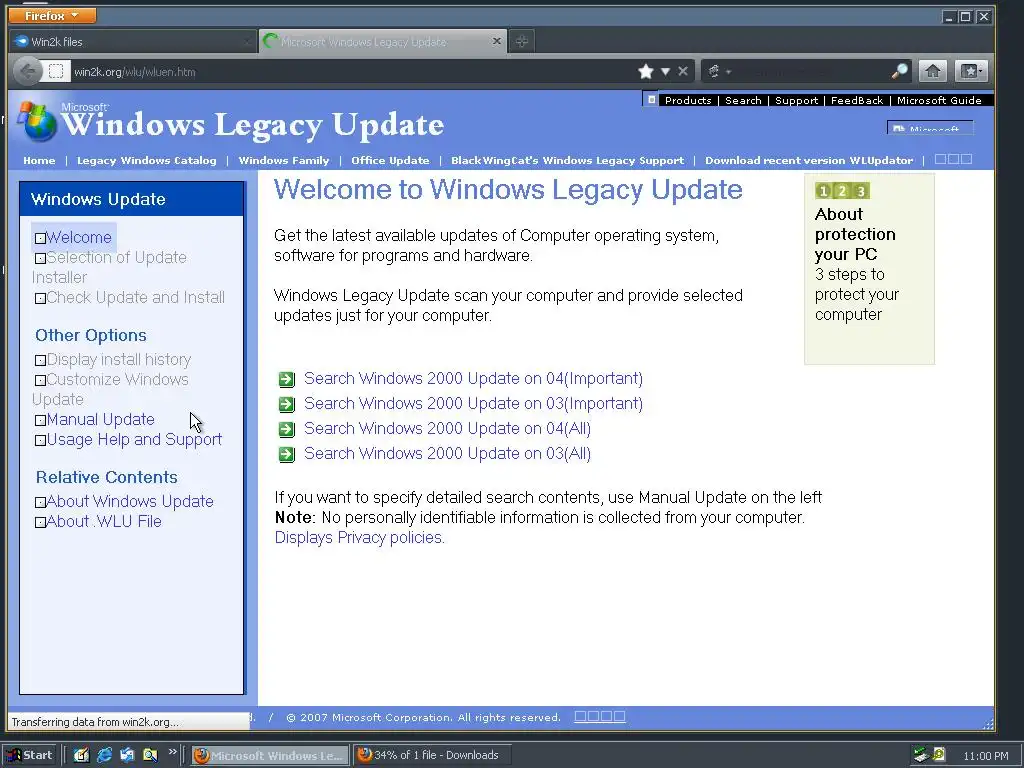Open Products in the top black bar

(x=688, y=101)
